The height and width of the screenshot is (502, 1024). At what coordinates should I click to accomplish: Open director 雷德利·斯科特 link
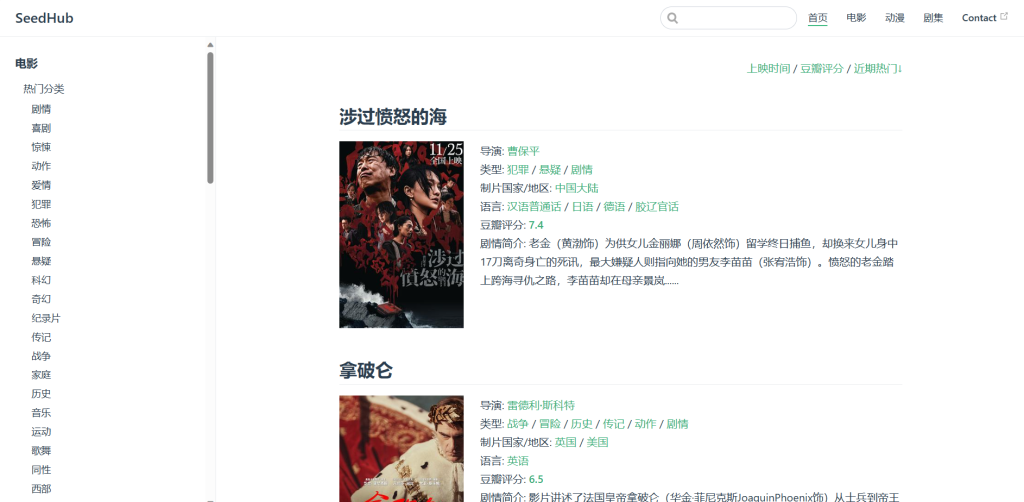pyautogui.click(x=541, y=405)
